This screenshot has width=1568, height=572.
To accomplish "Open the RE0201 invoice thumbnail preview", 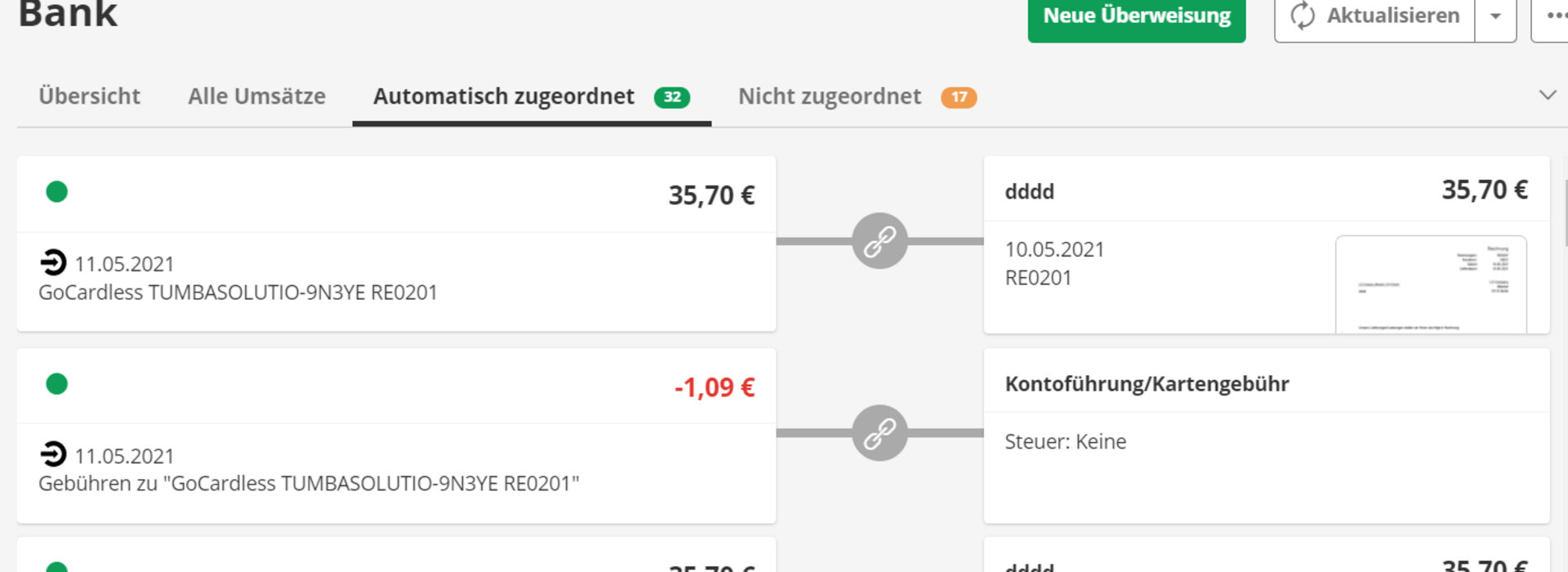I will 1430,284.
